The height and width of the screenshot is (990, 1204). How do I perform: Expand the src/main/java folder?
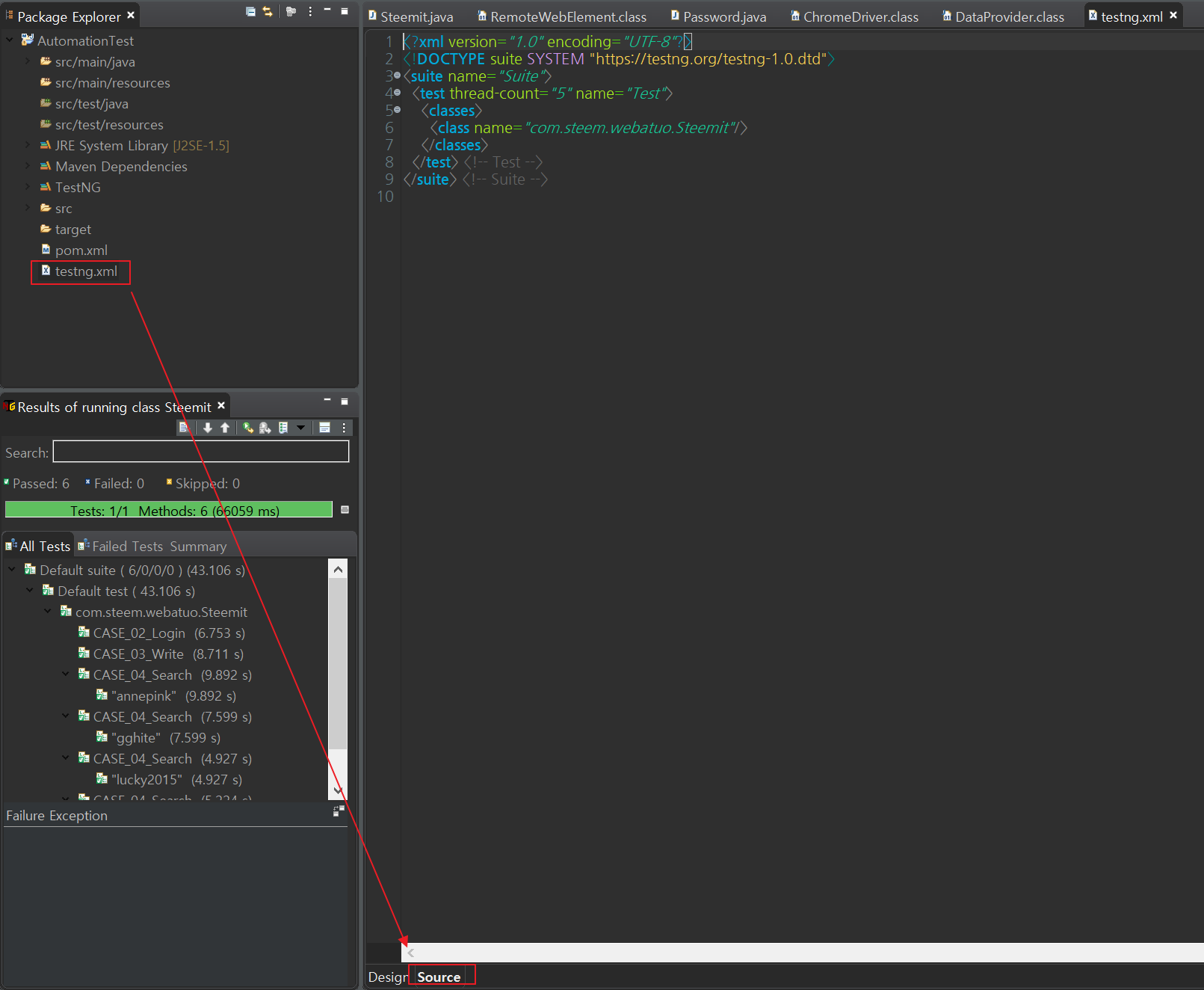tap(28, 61)
